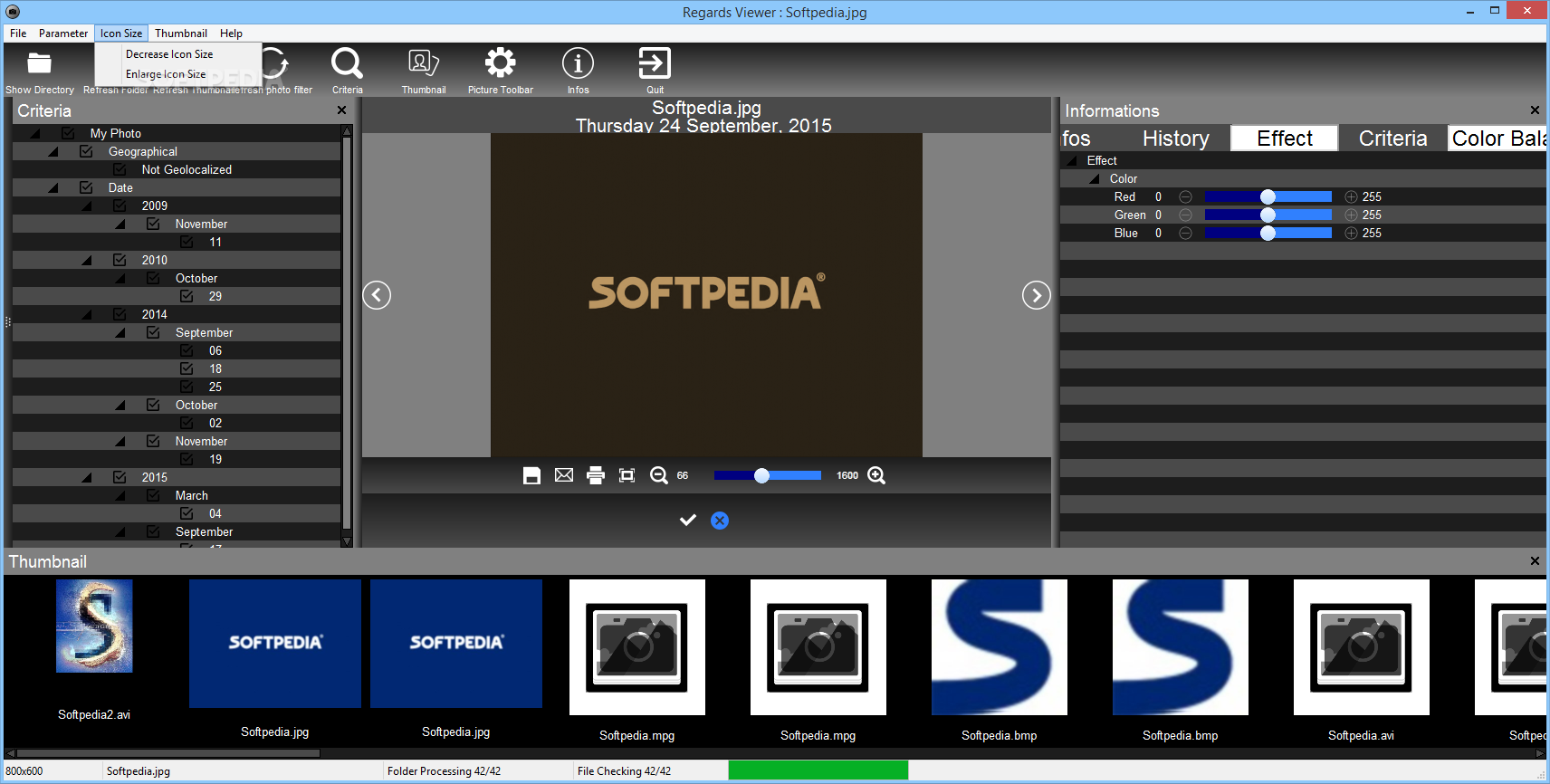The width and height of the screenshot is (1550, 784).
Task: Open the Show Directory folder icon
Action: click(39, 63)
